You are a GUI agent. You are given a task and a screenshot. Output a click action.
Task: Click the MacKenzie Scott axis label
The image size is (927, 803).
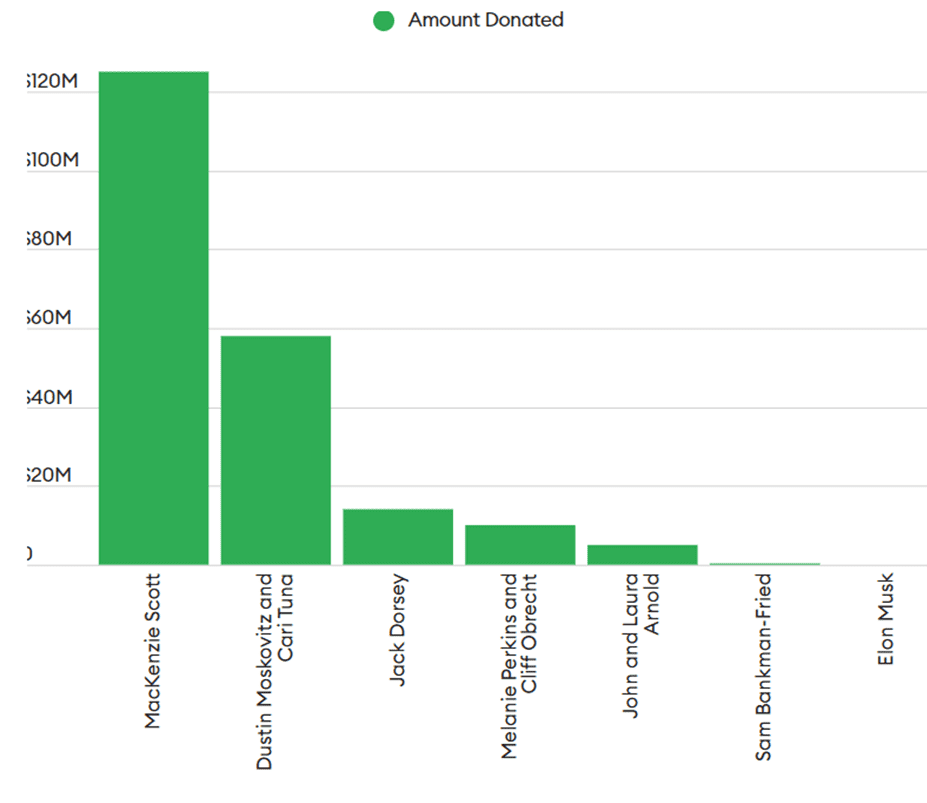pos(153,651)
